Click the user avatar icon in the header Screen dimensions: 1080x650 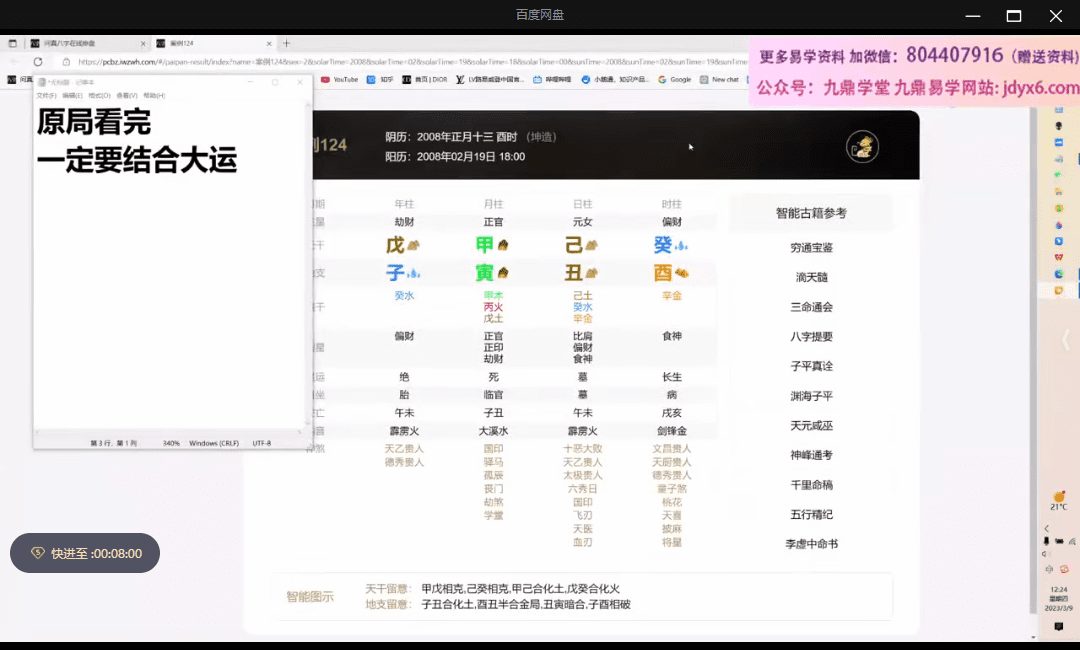[x=862, y=147]
